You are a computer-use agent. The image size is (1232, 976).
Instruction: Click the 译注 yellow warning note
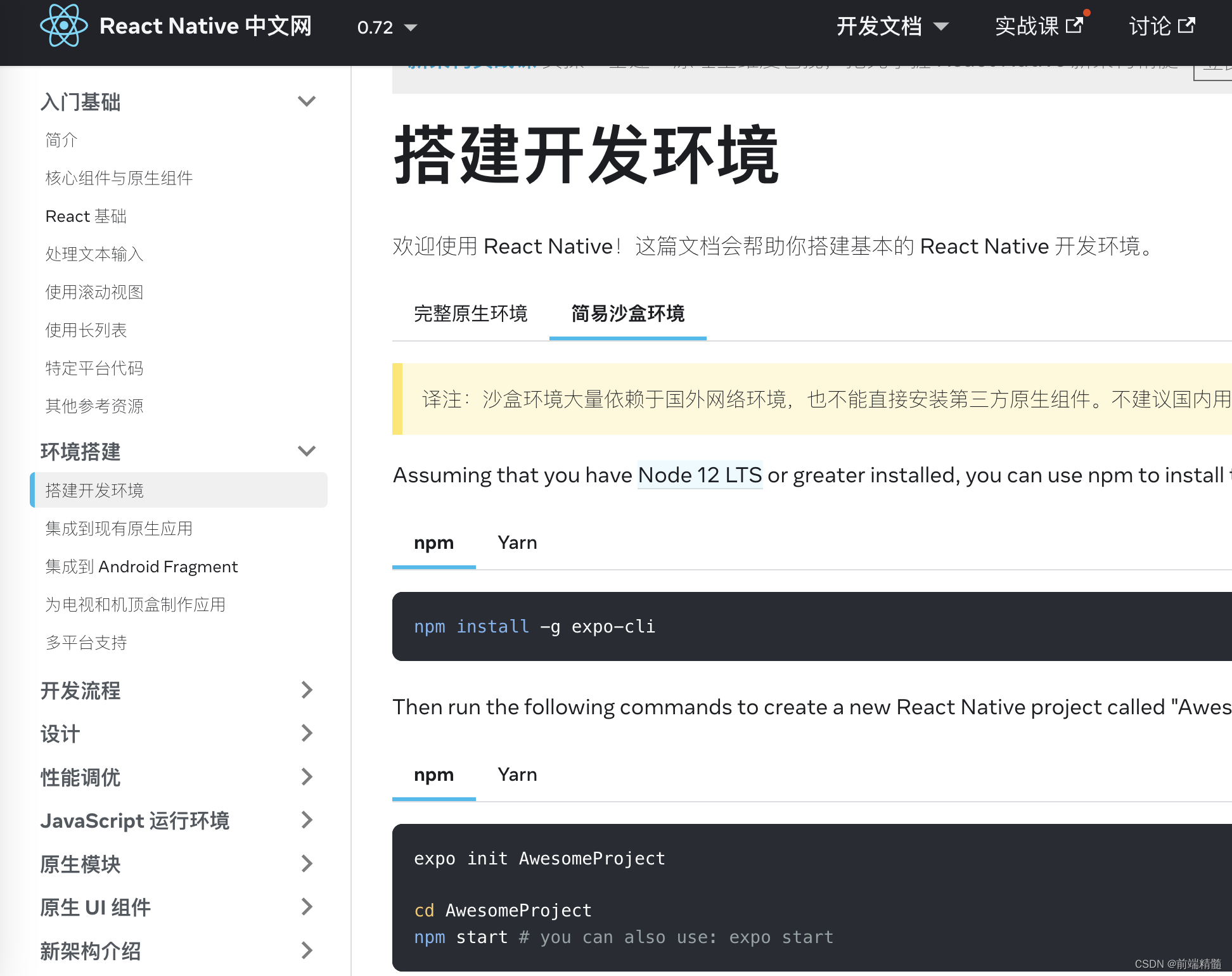812,399
